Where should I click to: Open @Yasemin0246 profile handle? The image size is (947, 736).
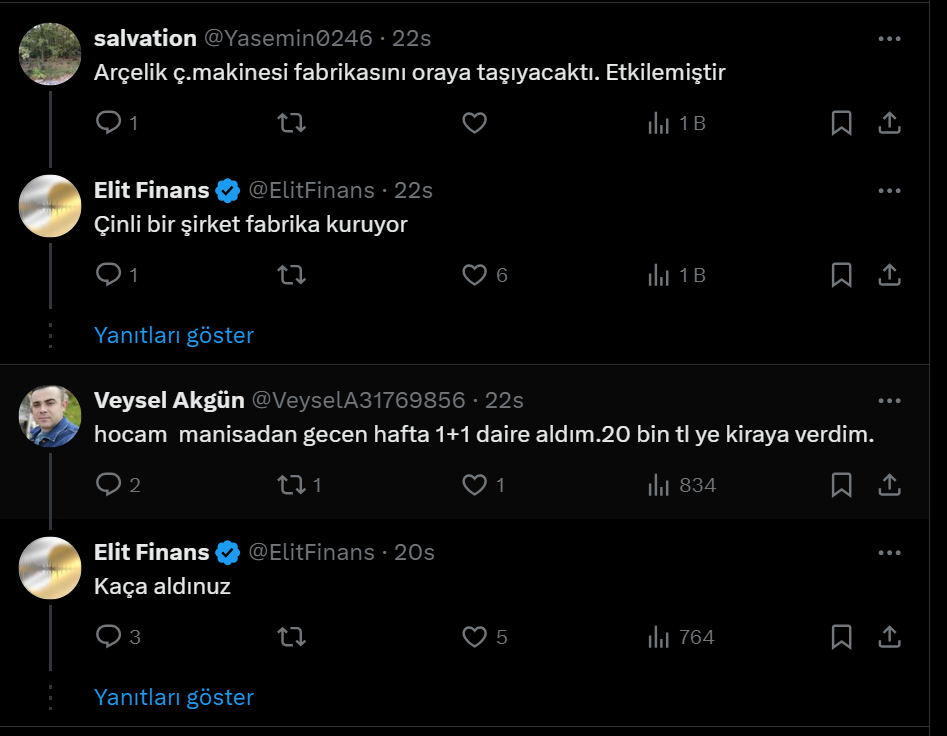point(288,39)
